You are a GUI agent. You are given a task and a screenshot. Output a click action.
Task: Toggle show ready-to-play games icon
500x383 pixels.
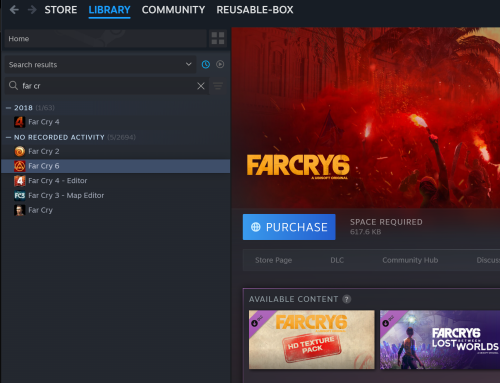click(x=220, y=64)
